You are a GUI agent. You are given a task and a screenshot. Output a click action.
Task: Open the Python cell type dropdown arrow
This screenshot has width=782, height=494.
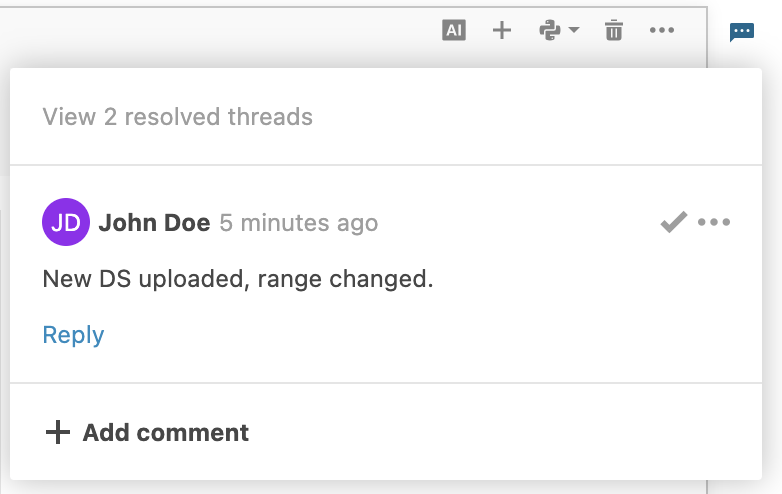pos(574,31)
